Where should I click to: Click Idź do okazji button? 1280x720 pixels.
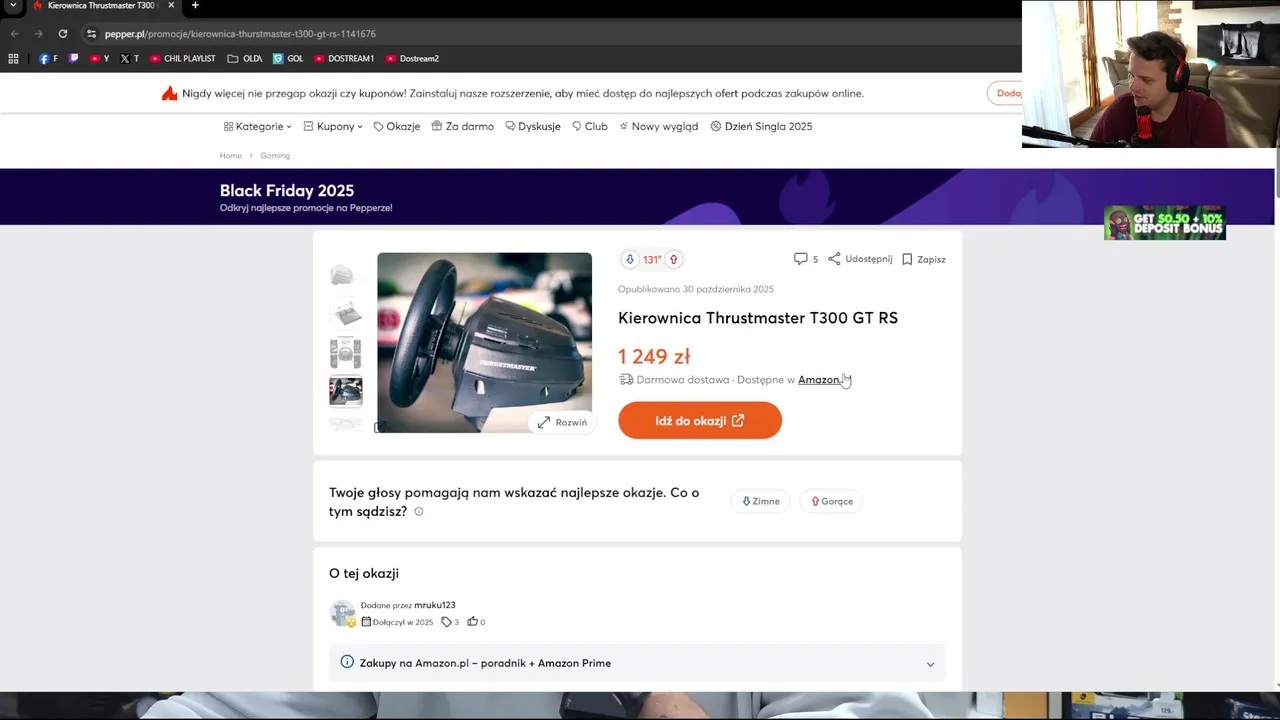(700, 420)
